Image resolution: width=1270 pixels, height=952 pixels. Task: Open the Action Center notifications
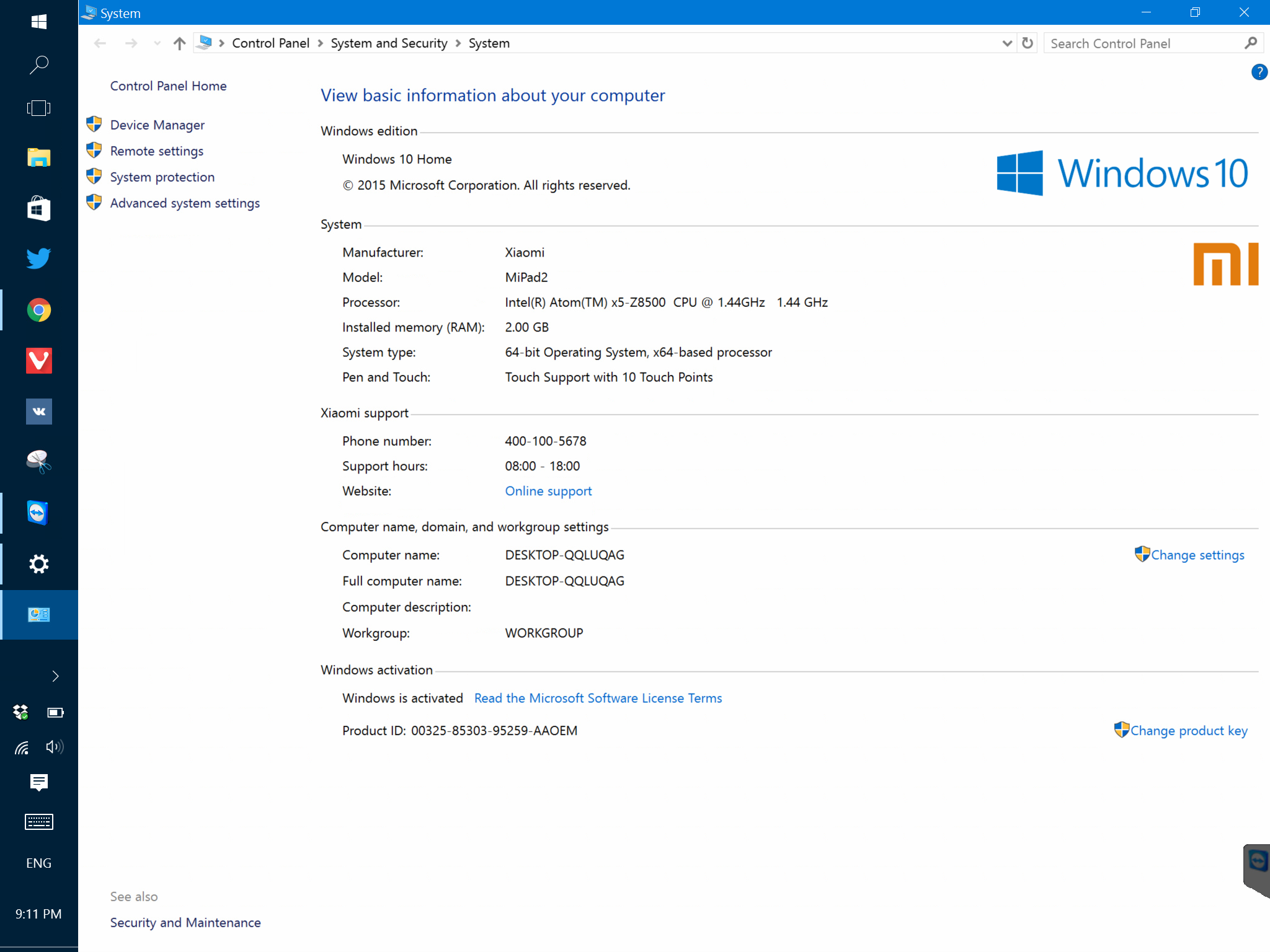(x=39, y=783)
